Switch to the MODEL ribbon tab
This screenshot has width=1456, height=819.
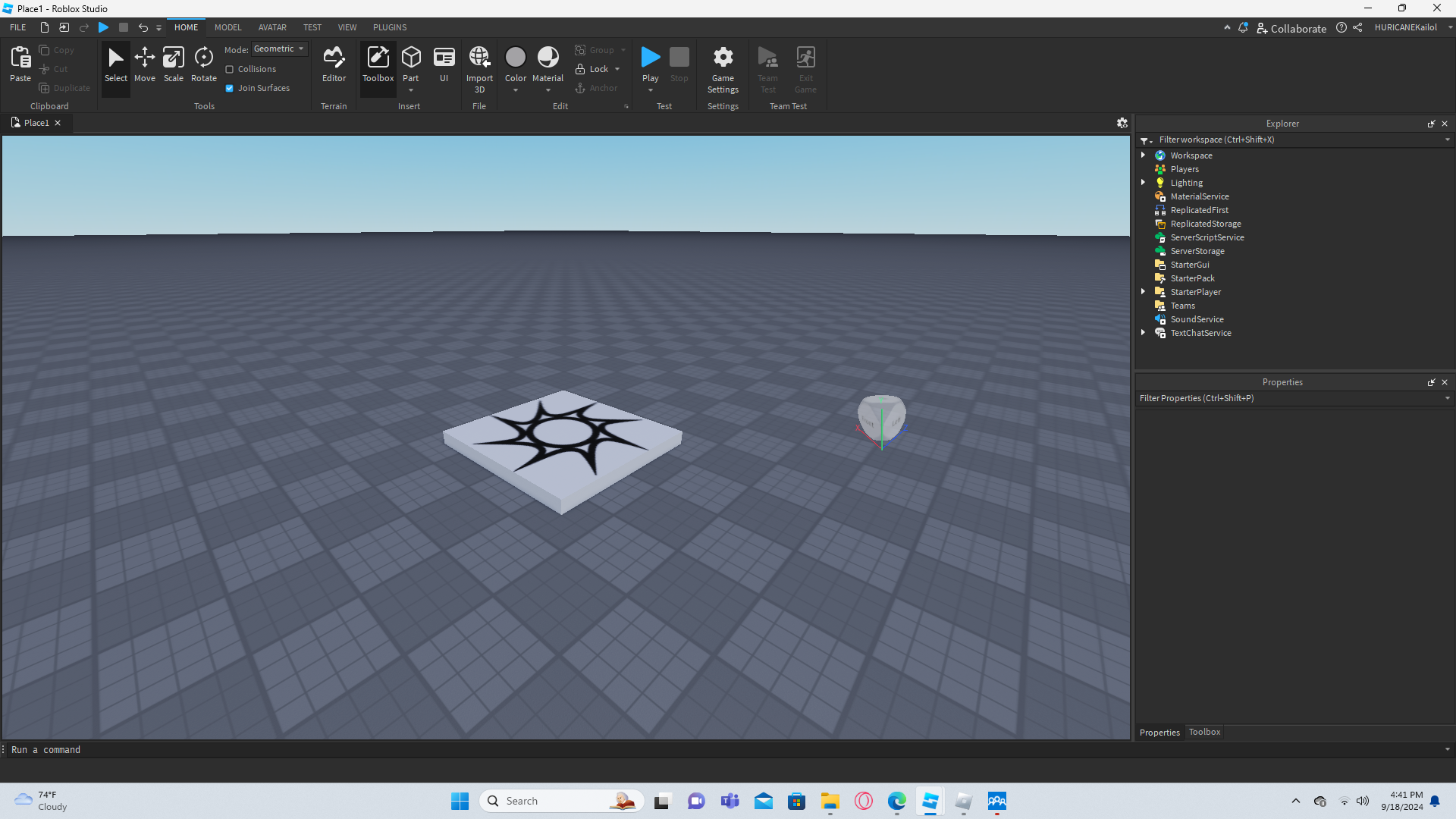[x=227, y=27]
